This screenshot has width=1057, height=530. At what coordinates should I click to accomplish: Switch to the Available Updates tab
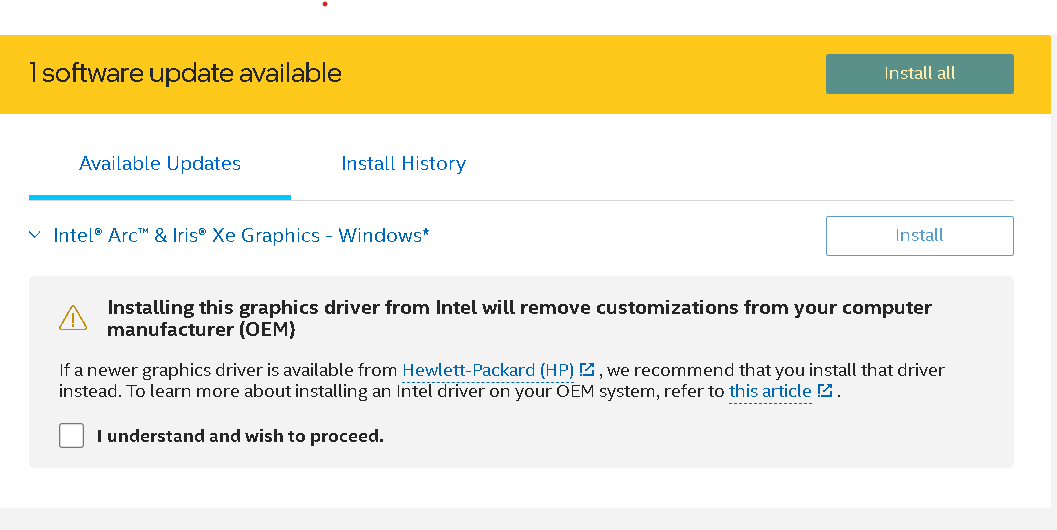(160, 164)
